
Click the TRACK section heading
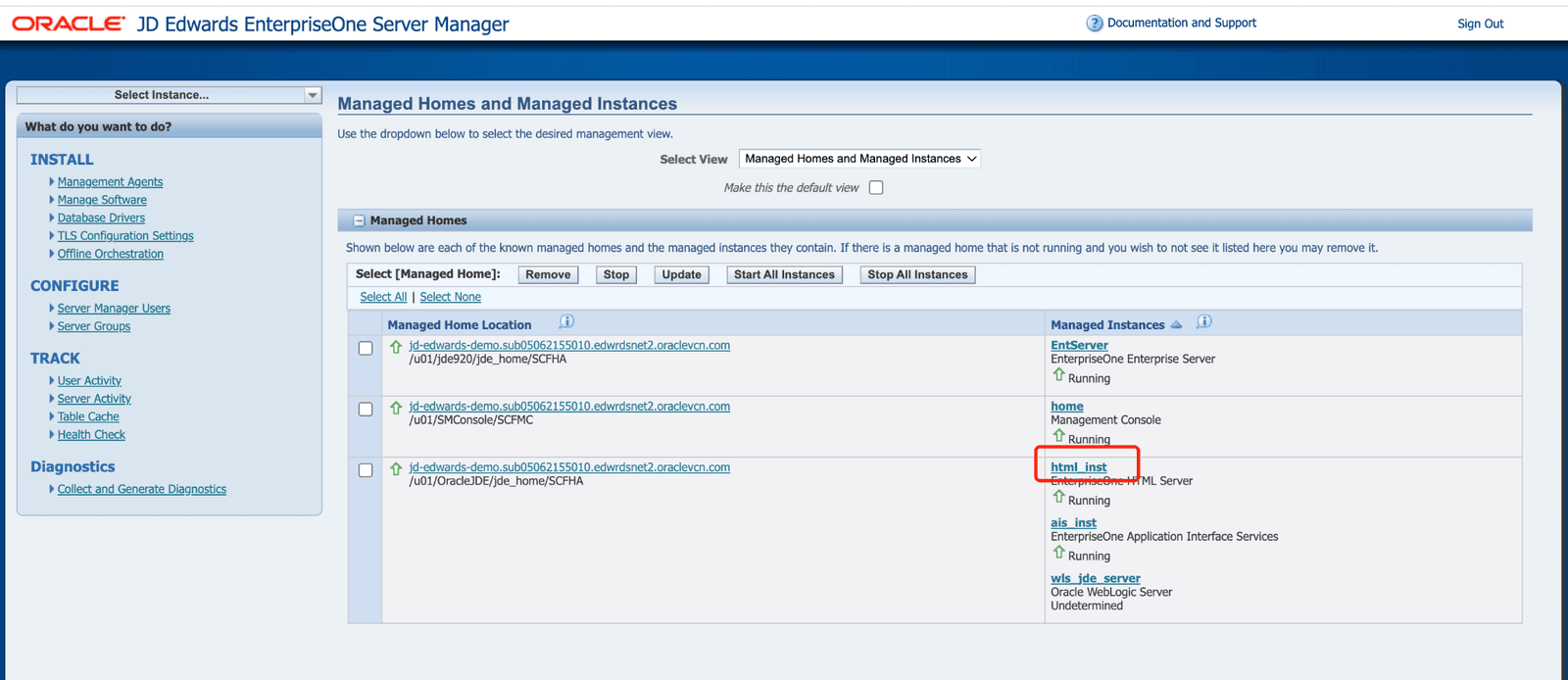(55, 359)
